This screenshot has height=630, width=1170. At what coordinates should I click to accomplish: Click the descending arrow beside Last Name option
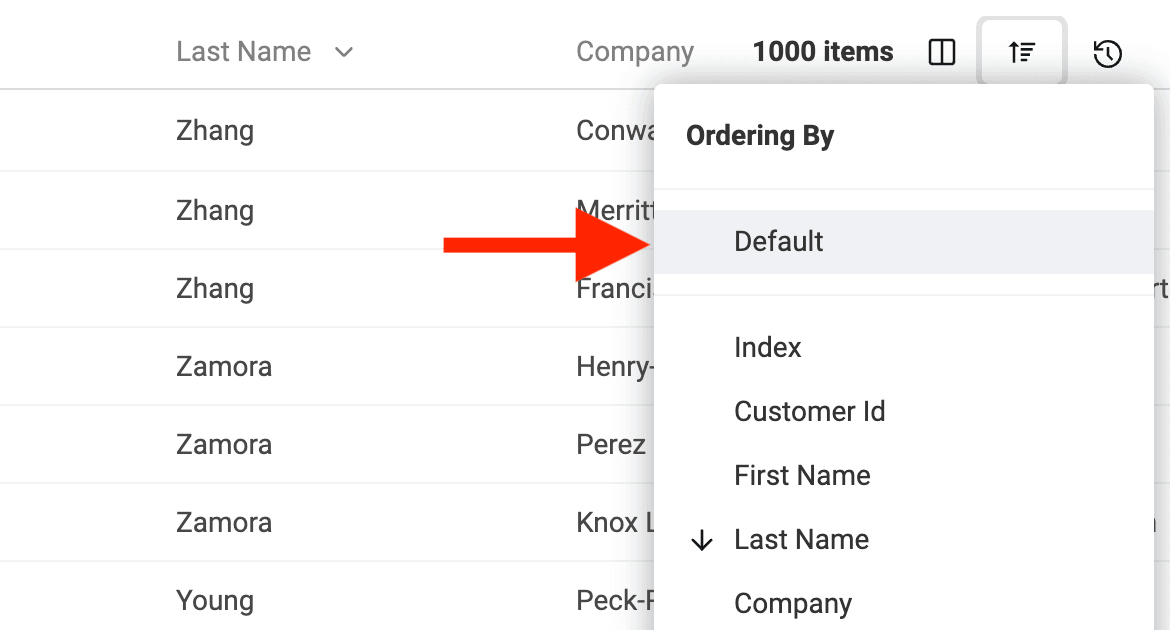[x=703, y=541]
